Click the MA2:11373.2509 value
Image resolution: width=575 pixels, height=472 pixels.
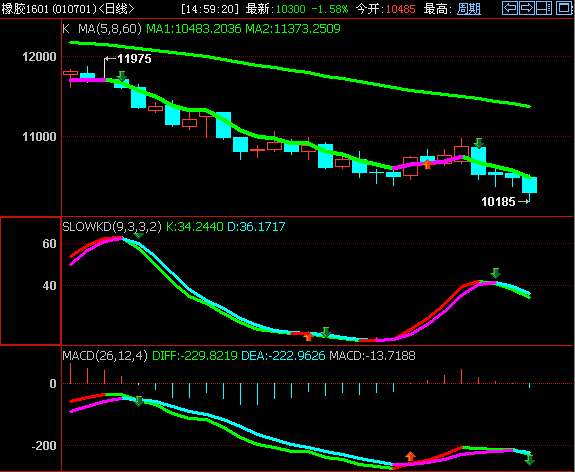293,29
